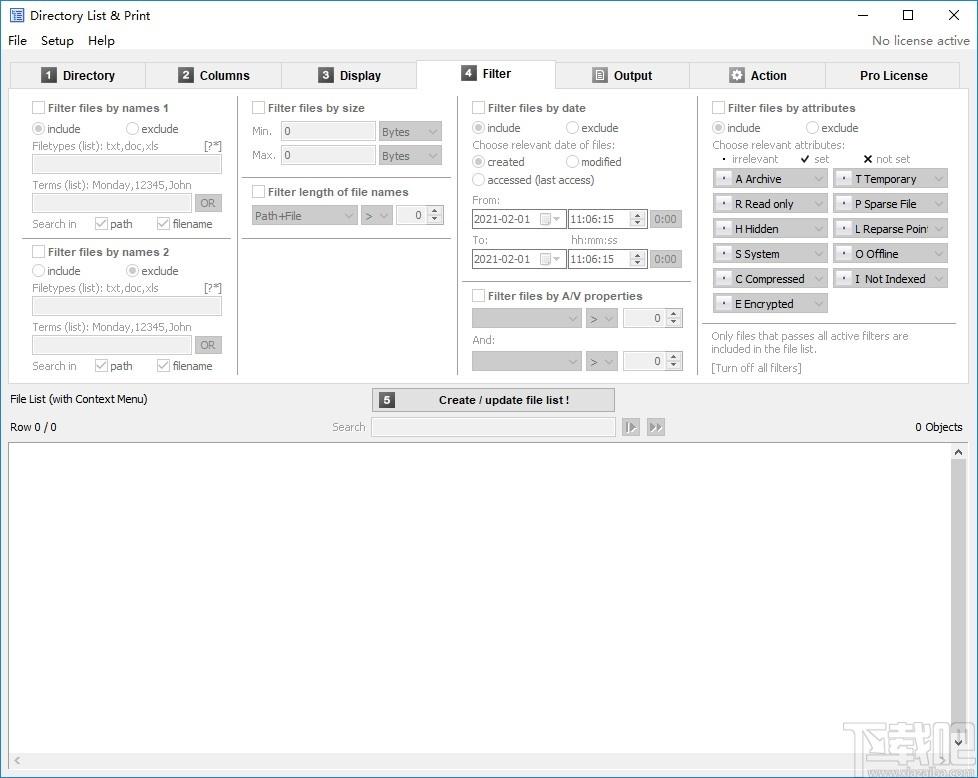Click the E Encrypted attribute state icon
This screenshot has height=778, width=978.
pyautogui.click(x=723, y=303)
